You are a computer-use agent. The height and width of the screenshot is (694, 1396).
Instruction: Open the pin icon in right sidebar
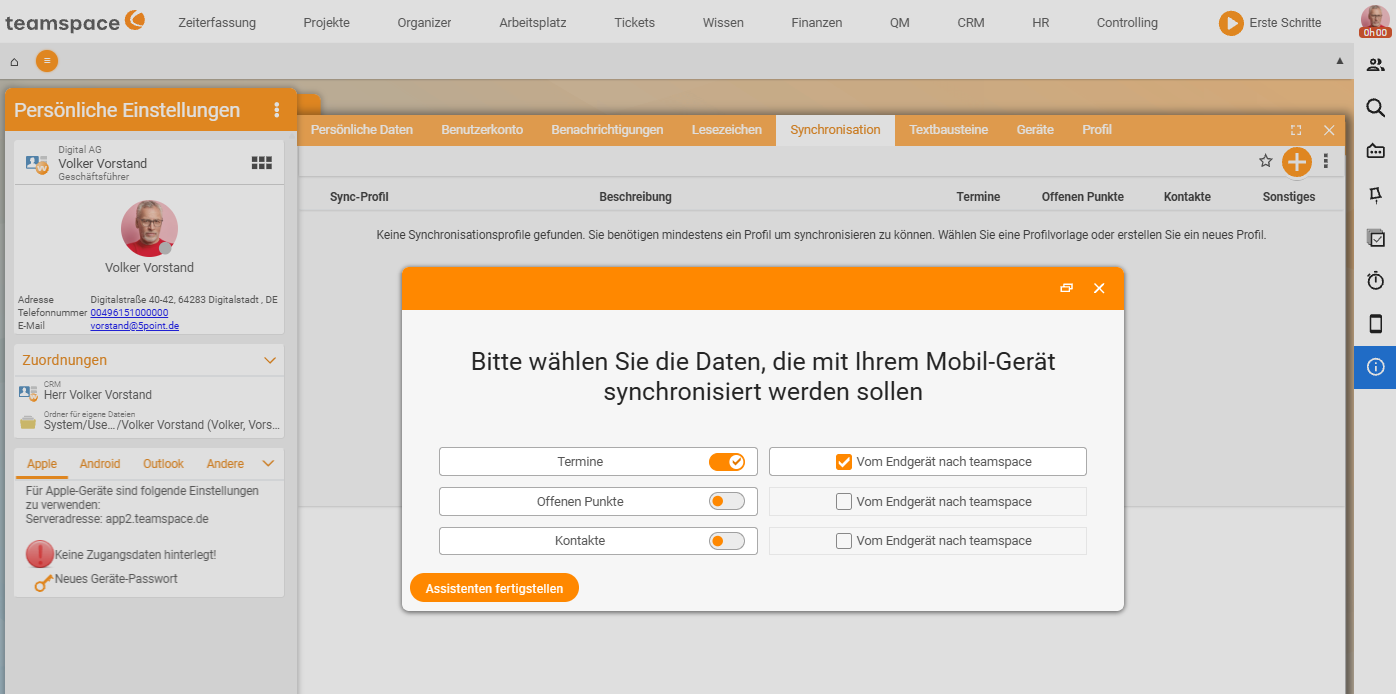click(x=1375, y=194)
